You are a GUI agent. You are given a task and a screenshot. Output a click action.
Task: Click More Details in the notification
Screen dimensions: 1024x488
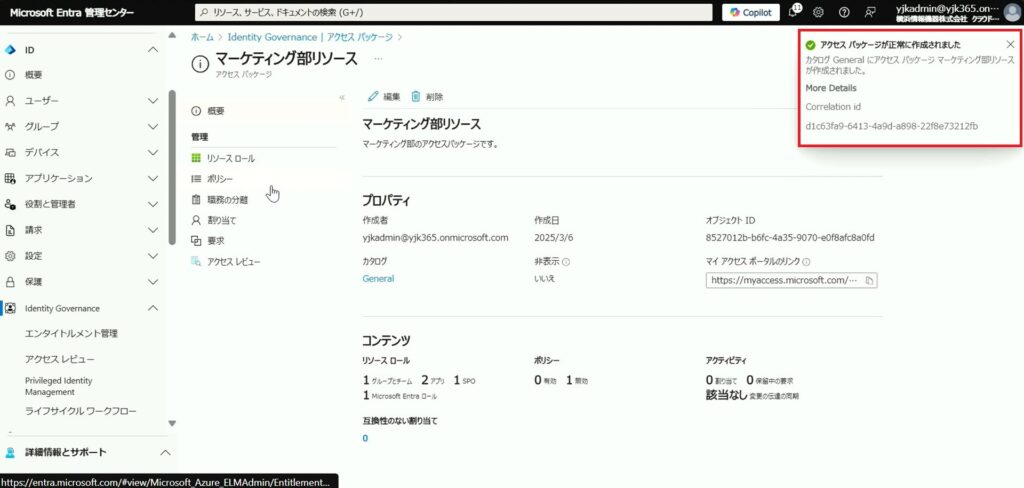[x=831, y=88]
